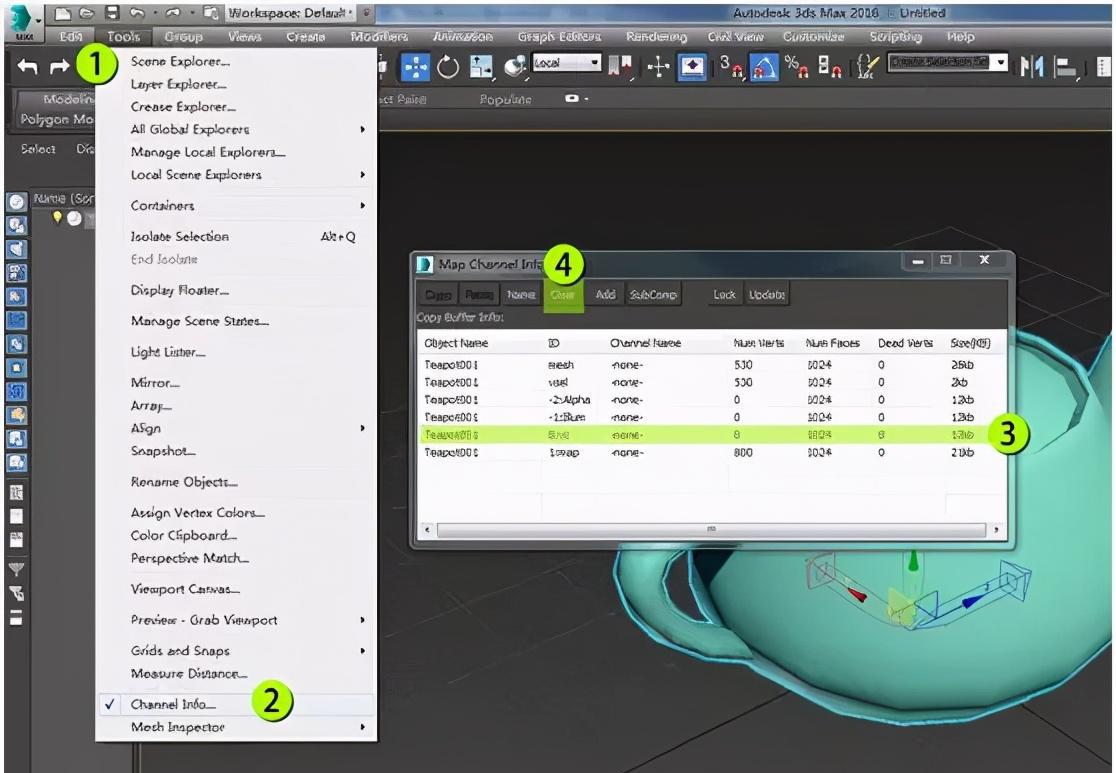Toggle Spinner Snap on the main toolbar
This screenshot has width=1116, height=773.
829,67
